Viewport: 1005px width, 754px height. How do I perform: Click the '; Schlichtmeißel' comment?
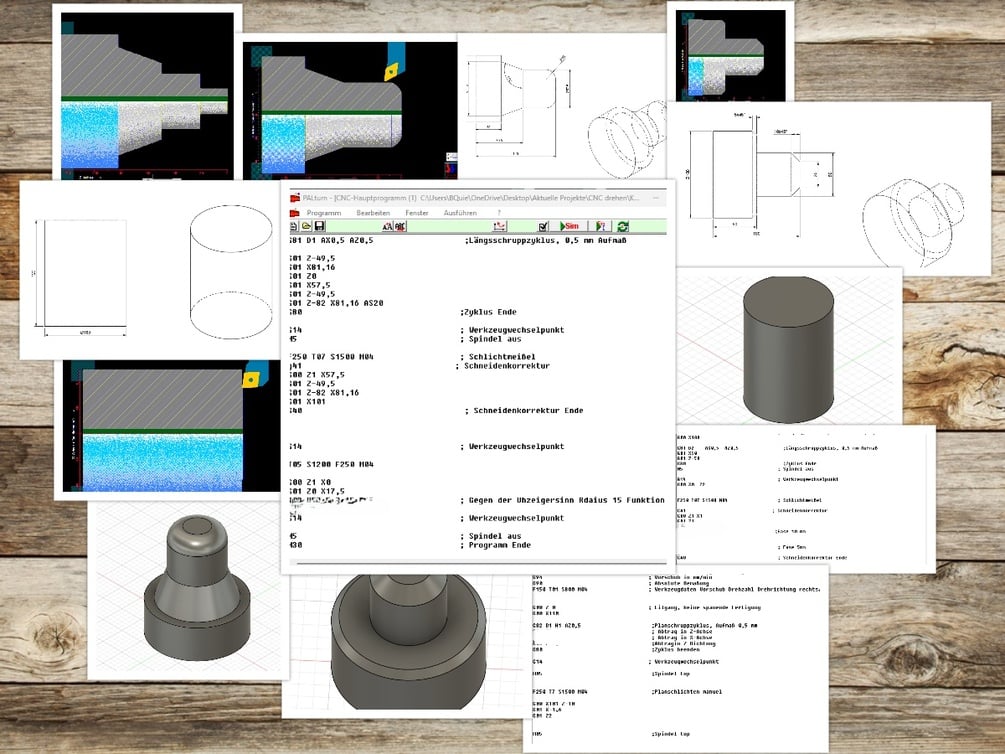[x=497, y=357]
